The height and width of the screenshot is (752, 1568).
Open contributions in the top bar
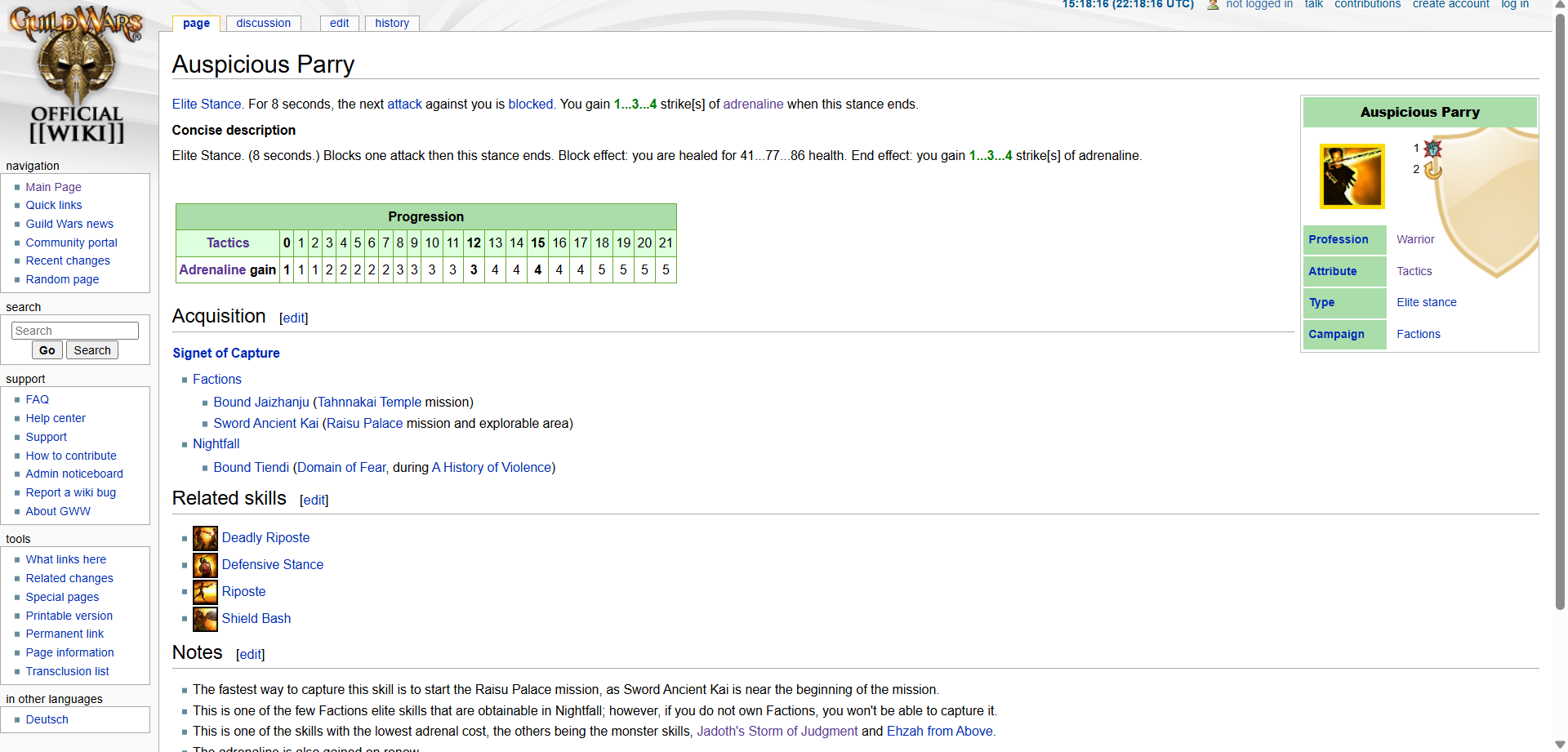(1367, 4)
